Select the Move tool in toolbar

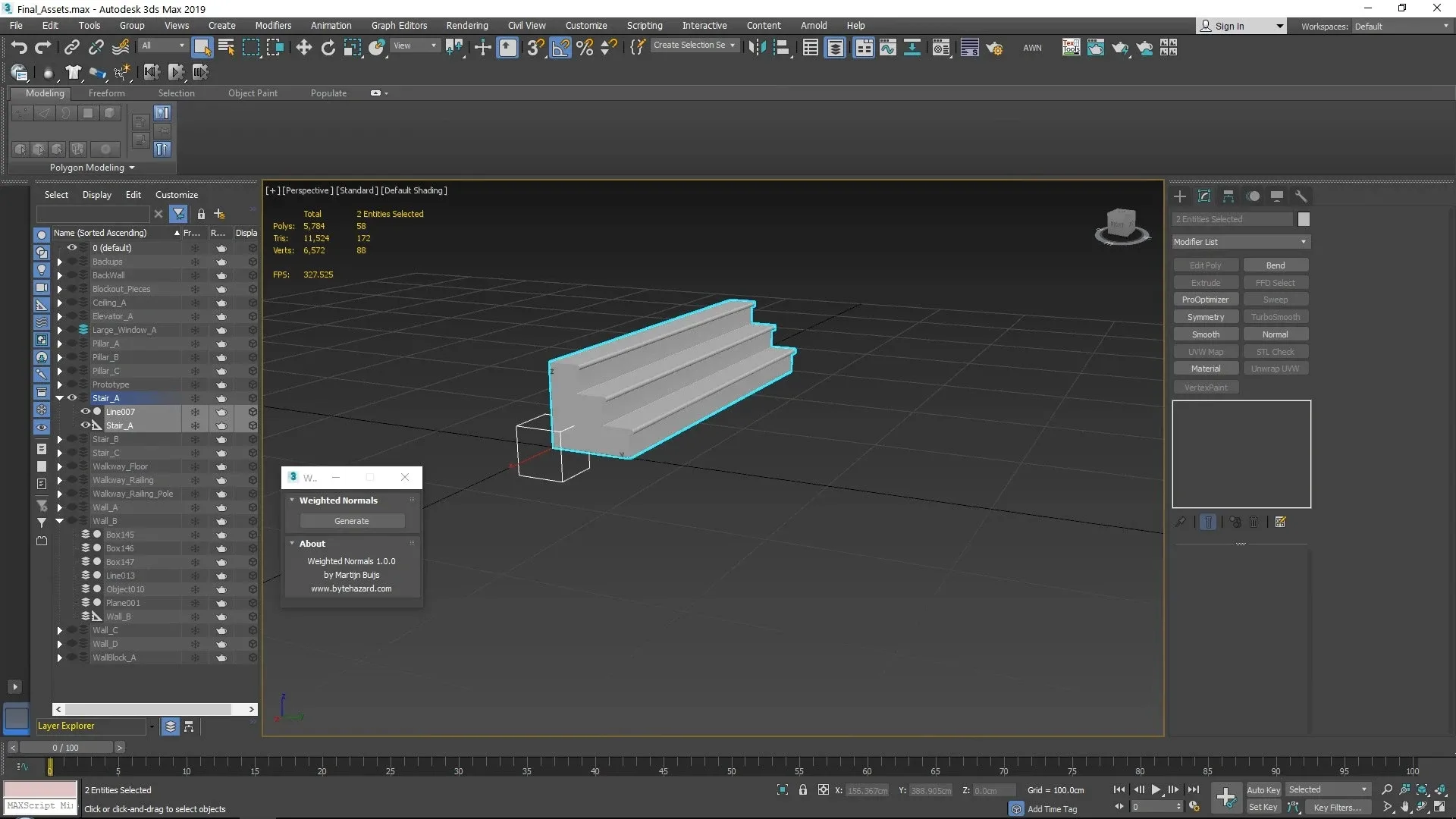(303, 48)
